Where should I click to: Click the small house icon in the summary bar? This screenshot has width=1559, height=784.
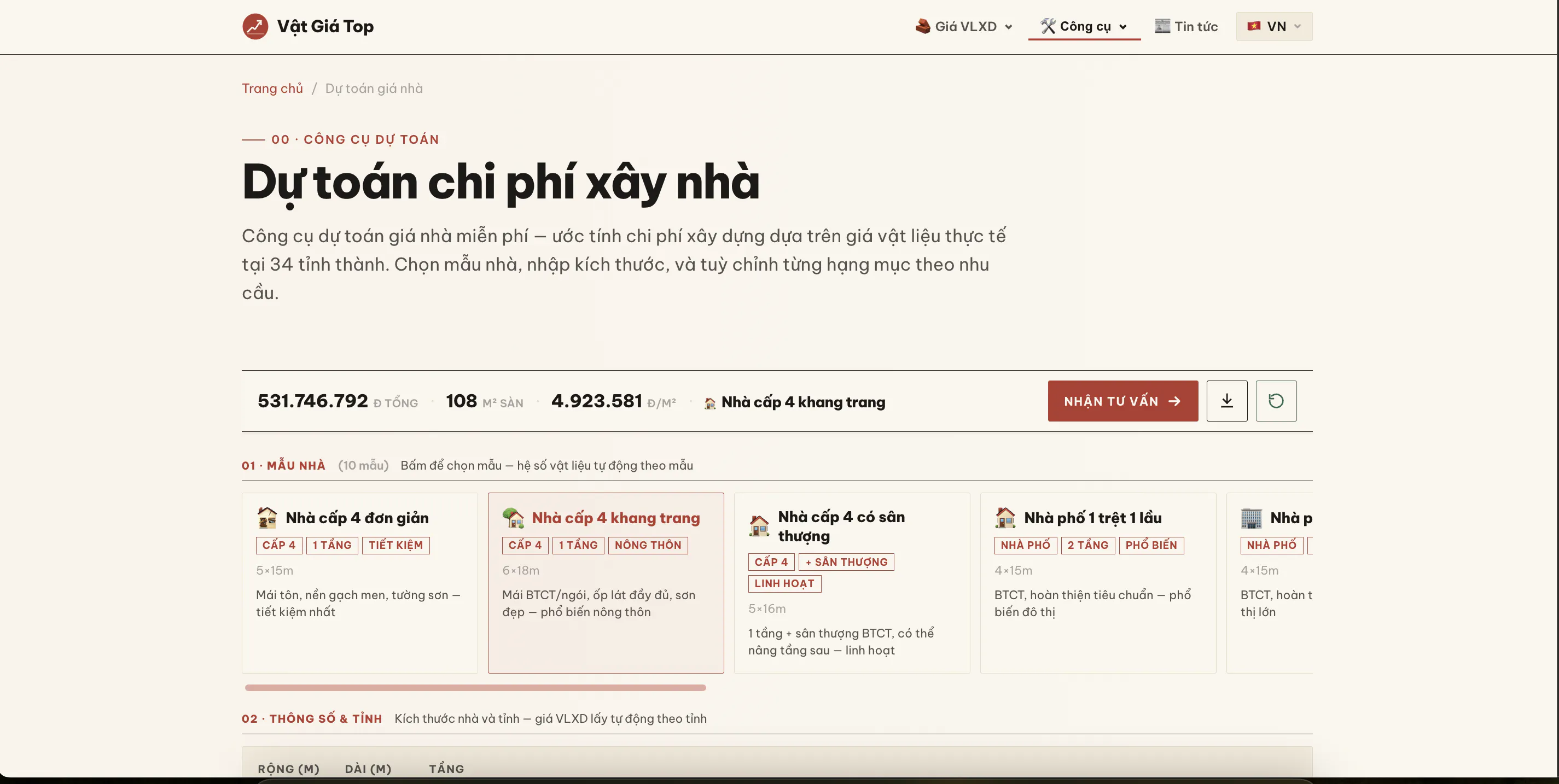710,403
